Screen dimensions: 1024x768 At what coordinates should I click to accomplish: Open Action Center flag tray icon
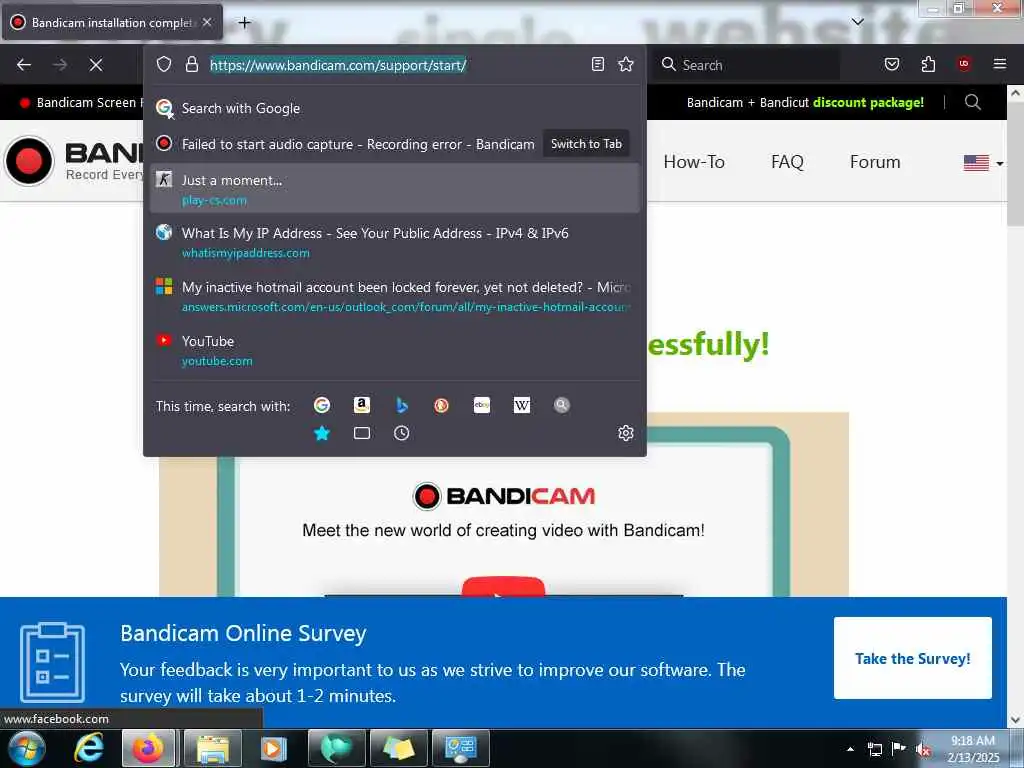click(899, 749)
